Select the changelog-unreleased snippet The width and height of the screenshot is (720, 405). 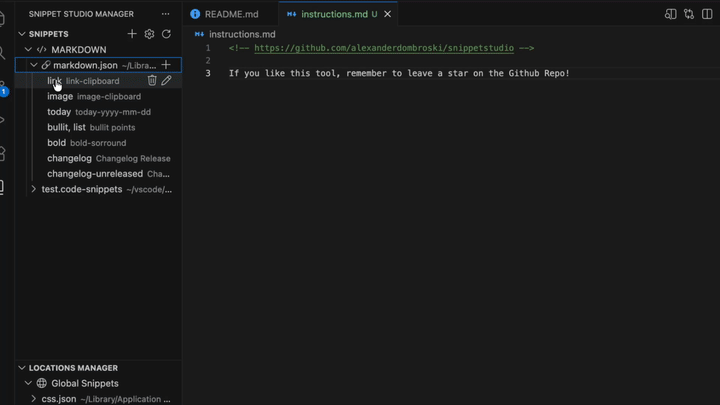tap(99, 174)
